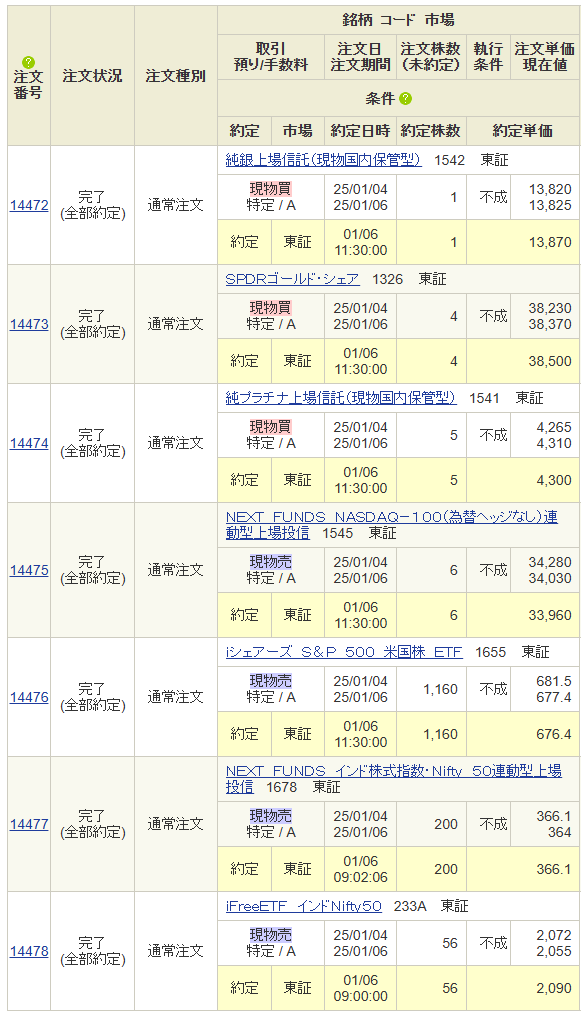Select execution price 4,300
The image size is (581, 1012).
[554, 480]
